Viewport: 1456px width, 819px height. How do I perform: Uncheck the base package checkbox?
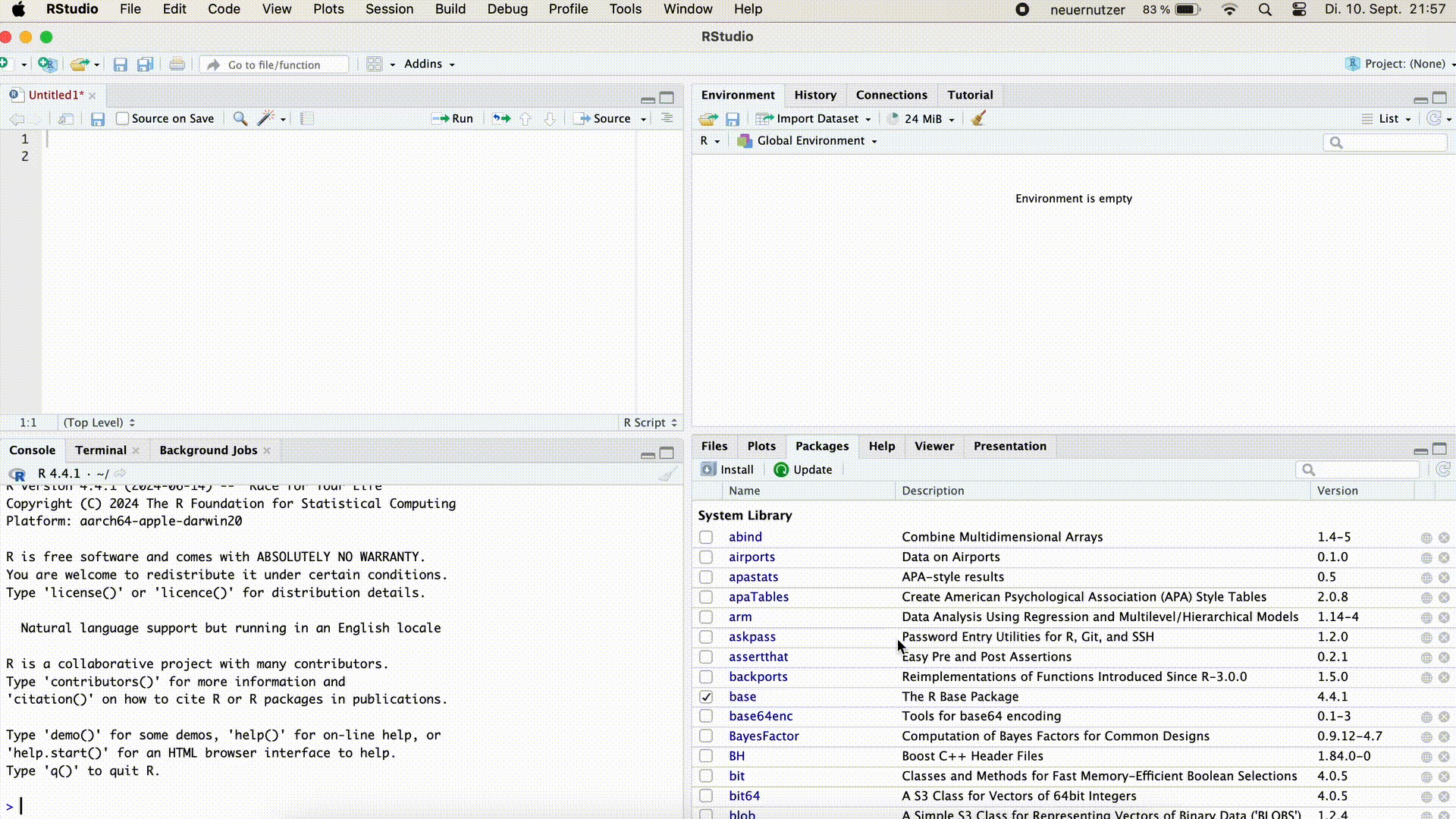click(x=706, y=696)
